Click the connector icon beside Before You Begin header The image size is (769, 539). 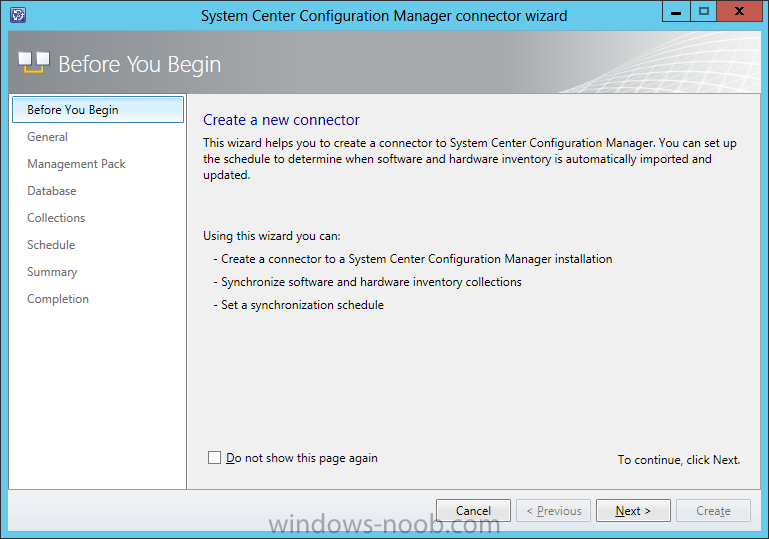tap(34, 63)
